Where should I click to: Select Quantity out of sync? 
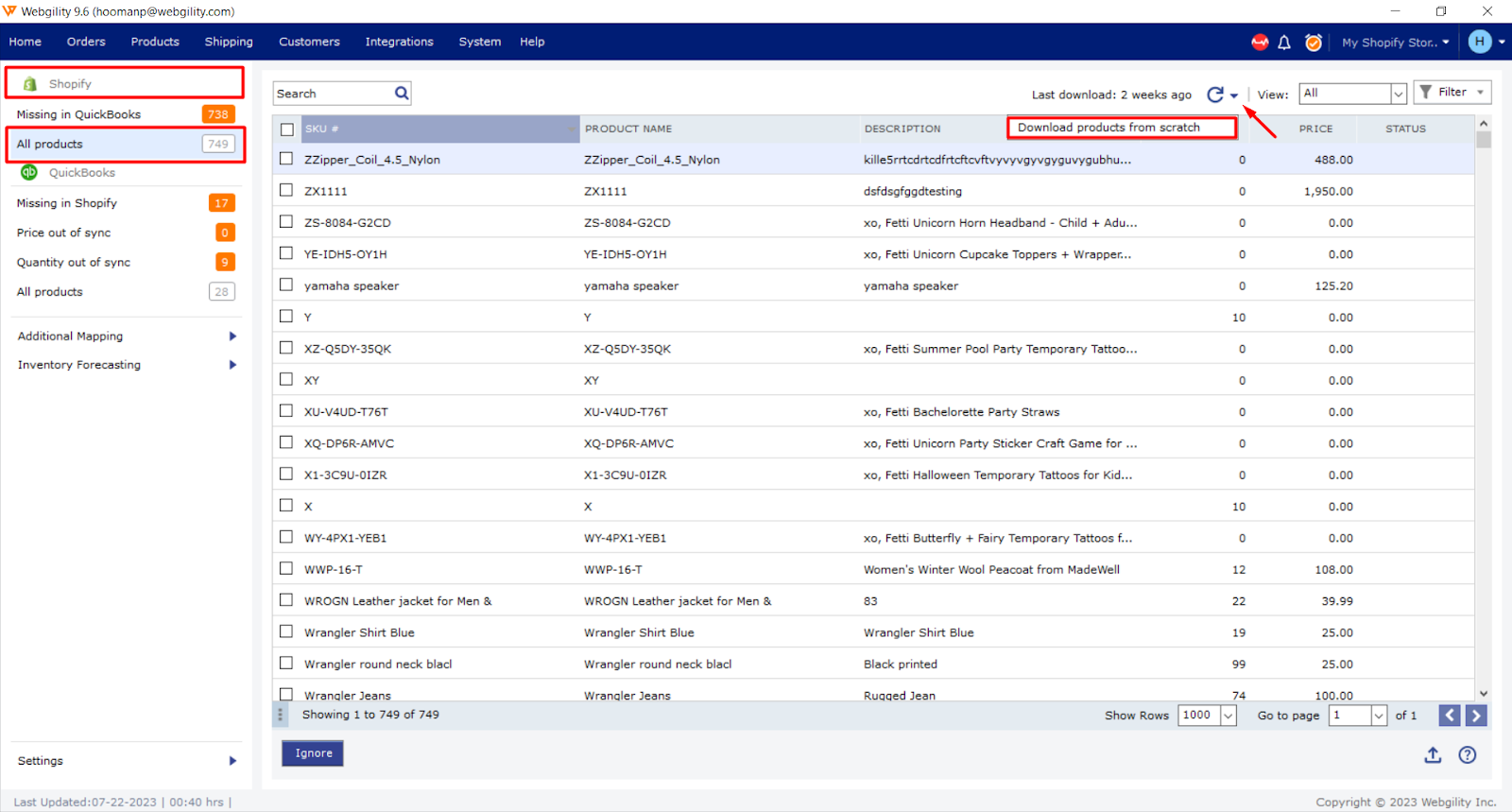[x=126, y=262]
